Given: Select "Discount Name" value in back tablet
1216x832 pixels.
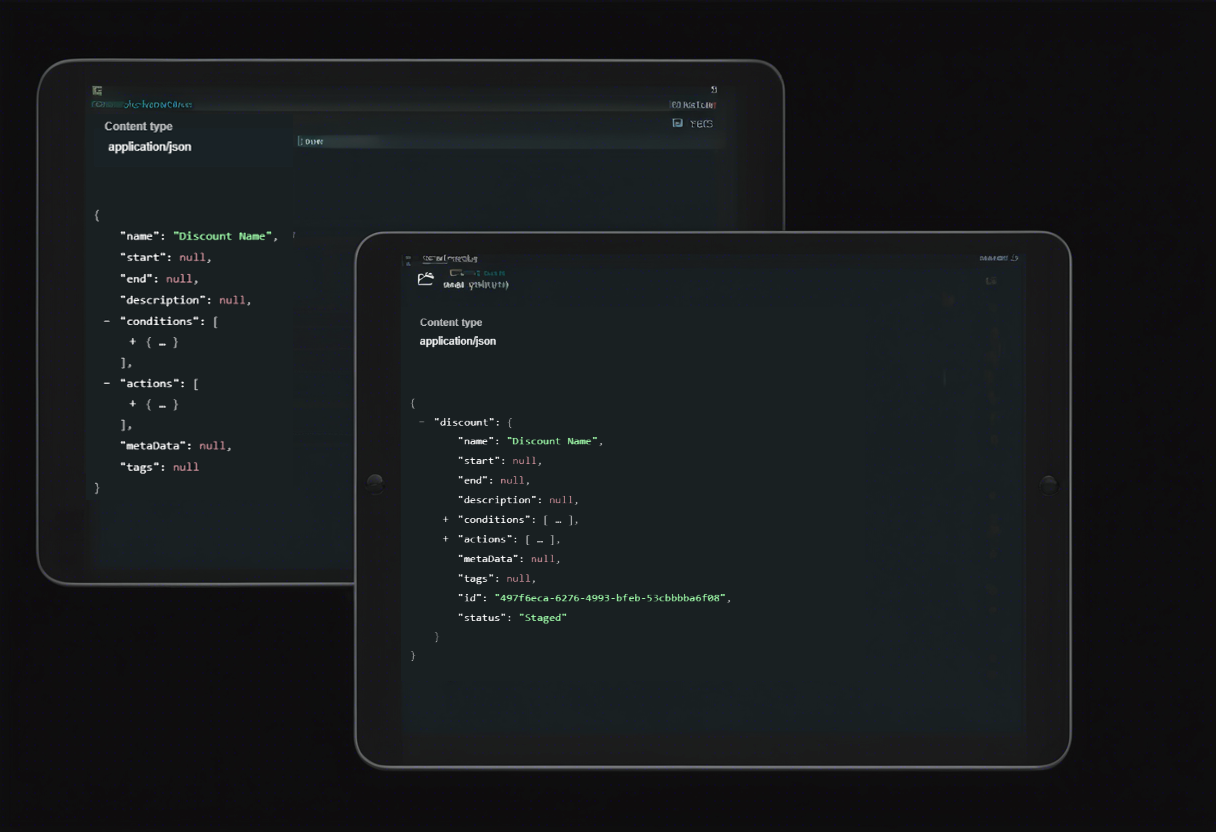Looking at the screenshot, I should (x=222, y=236).
